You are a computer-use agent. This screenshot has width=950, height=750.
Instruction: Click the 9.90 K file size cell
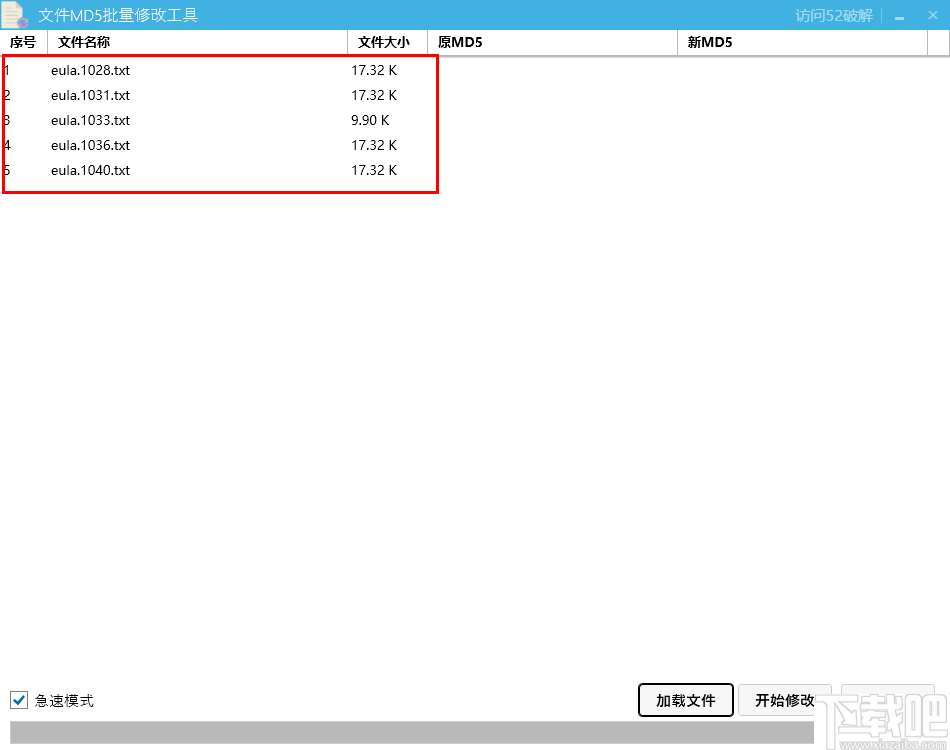370,120
